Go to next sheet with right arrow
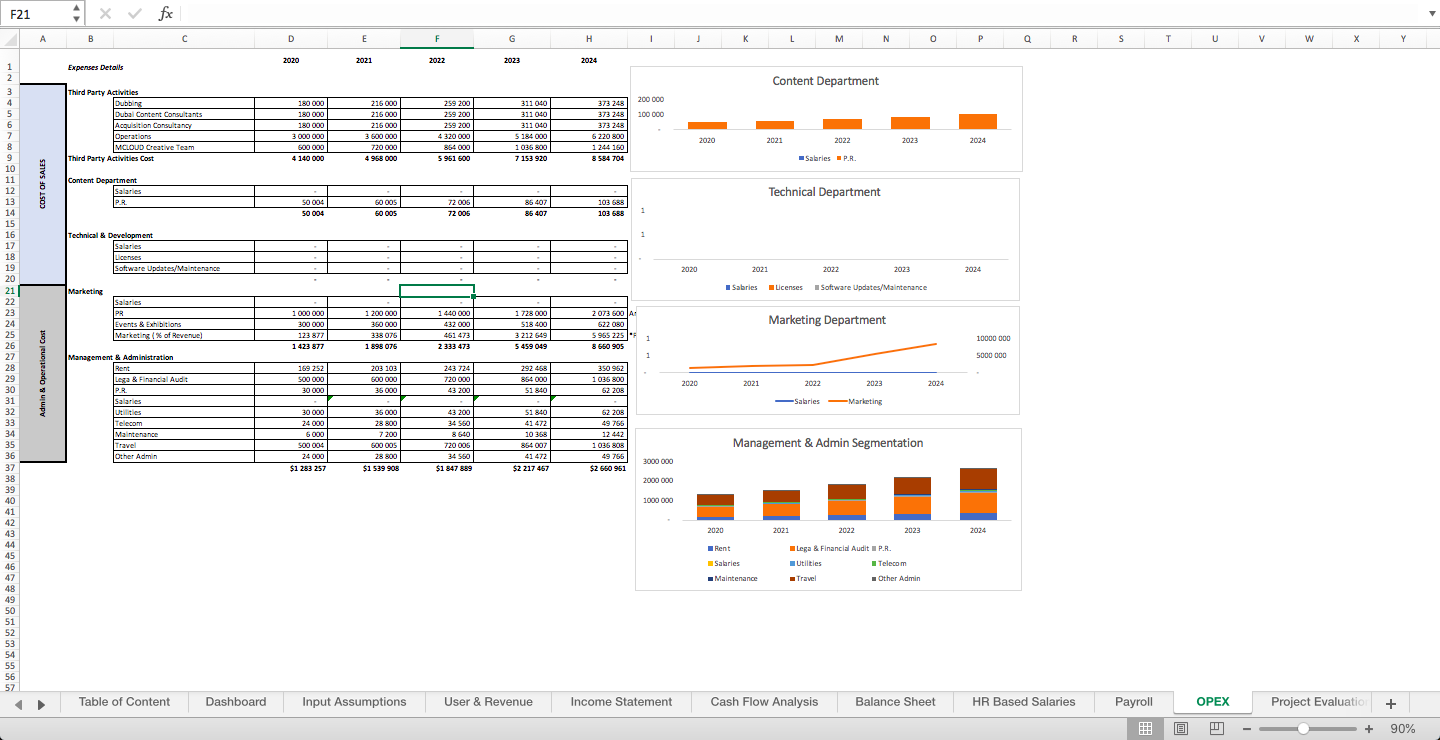Image resolution: width=1440 pixels, height=740 pixels. point(41,704)
